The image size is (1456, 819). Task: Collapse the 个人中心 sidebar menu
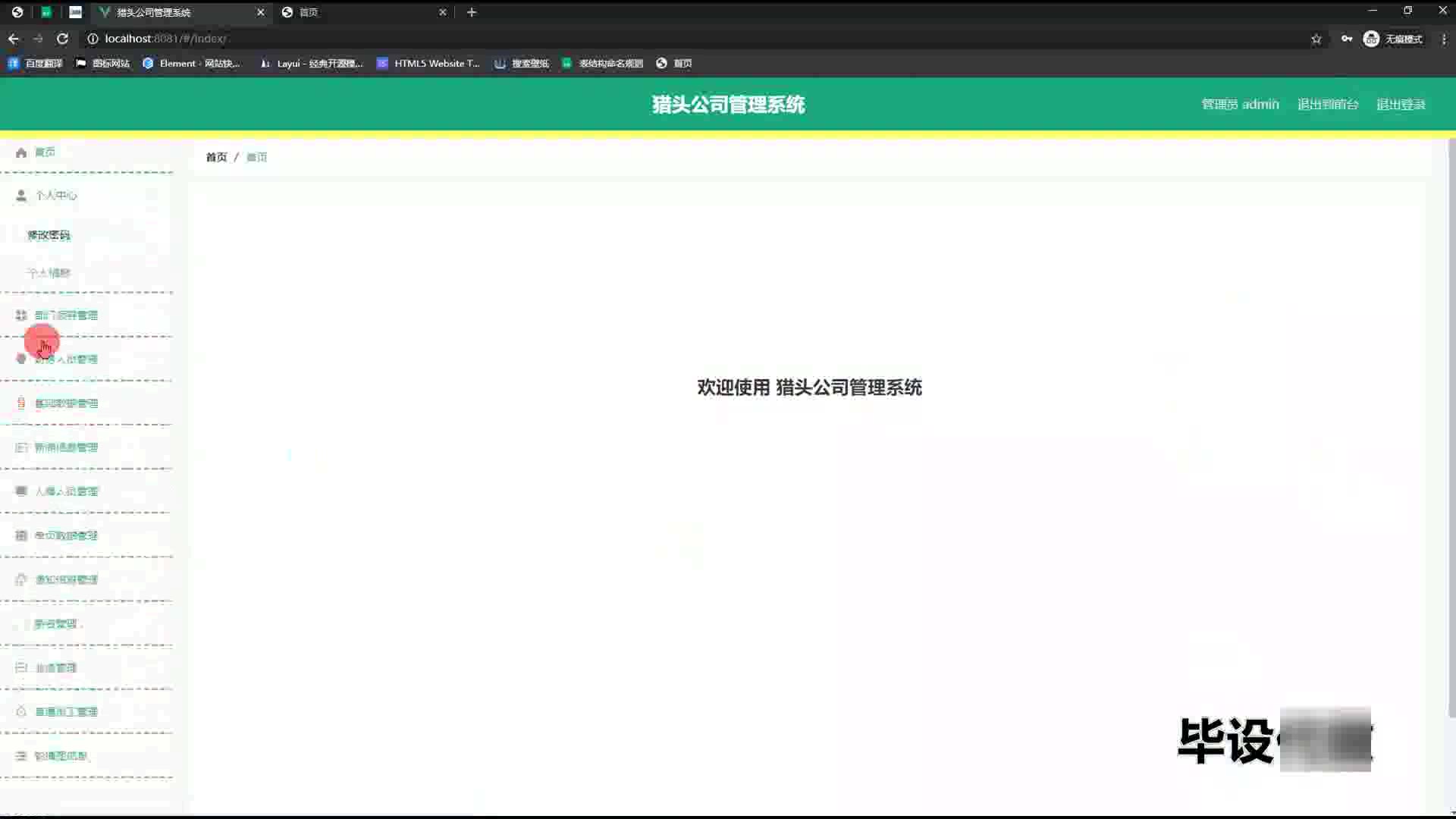pos(56,196)
